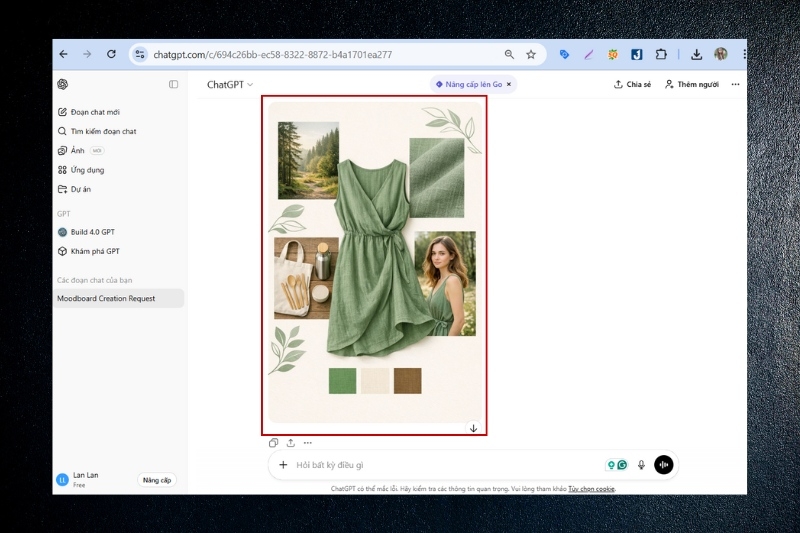
Task: Start a new chat via Đoạn chat mới
Action: click(x=95, y=112)
